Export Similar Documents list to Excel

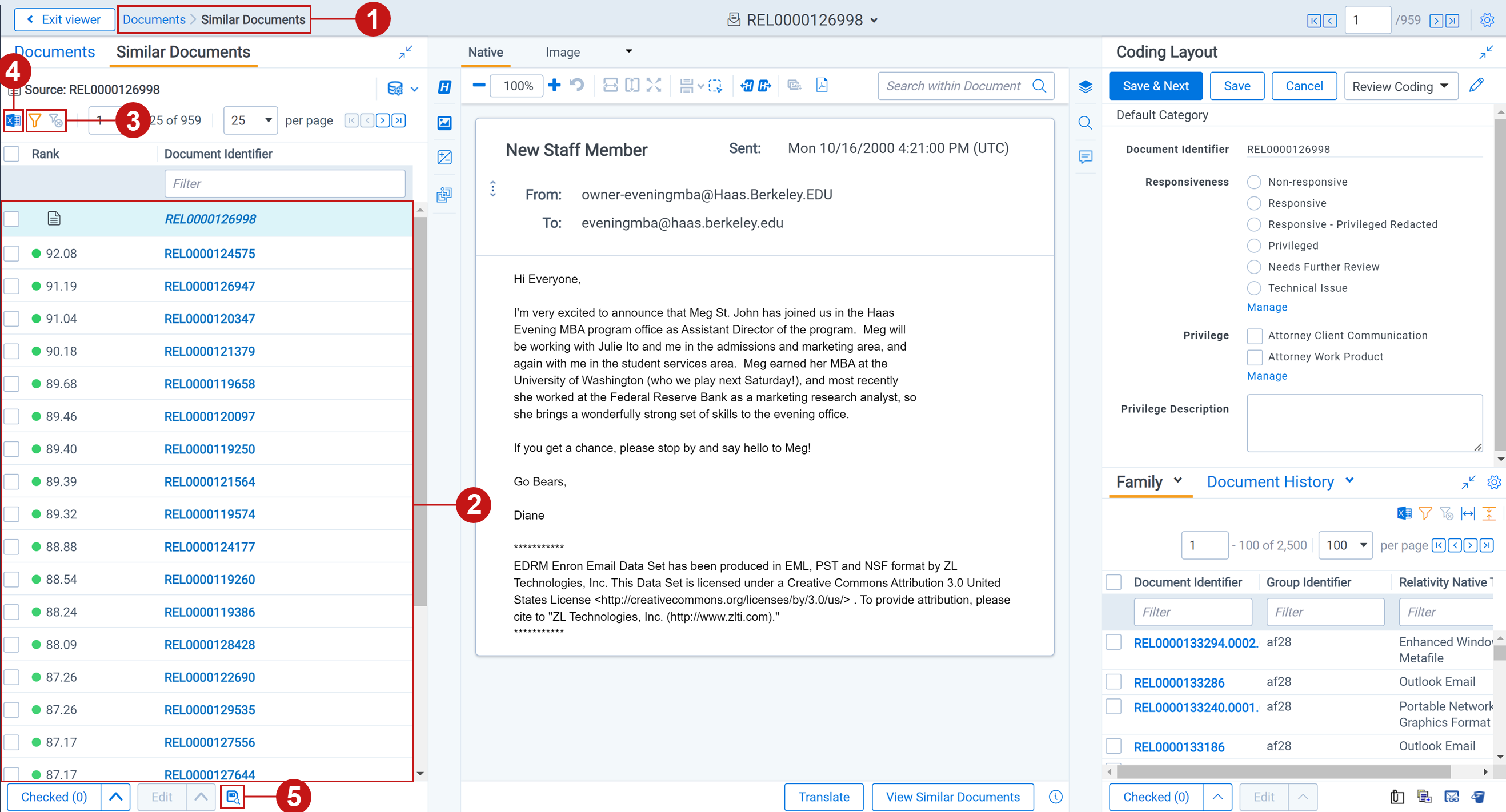[x=13, y=120]
